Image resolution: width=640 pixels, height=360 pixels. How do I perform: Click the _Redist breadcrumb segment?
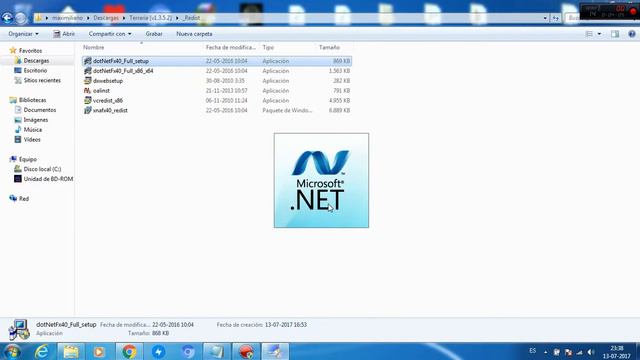point(191,18)
